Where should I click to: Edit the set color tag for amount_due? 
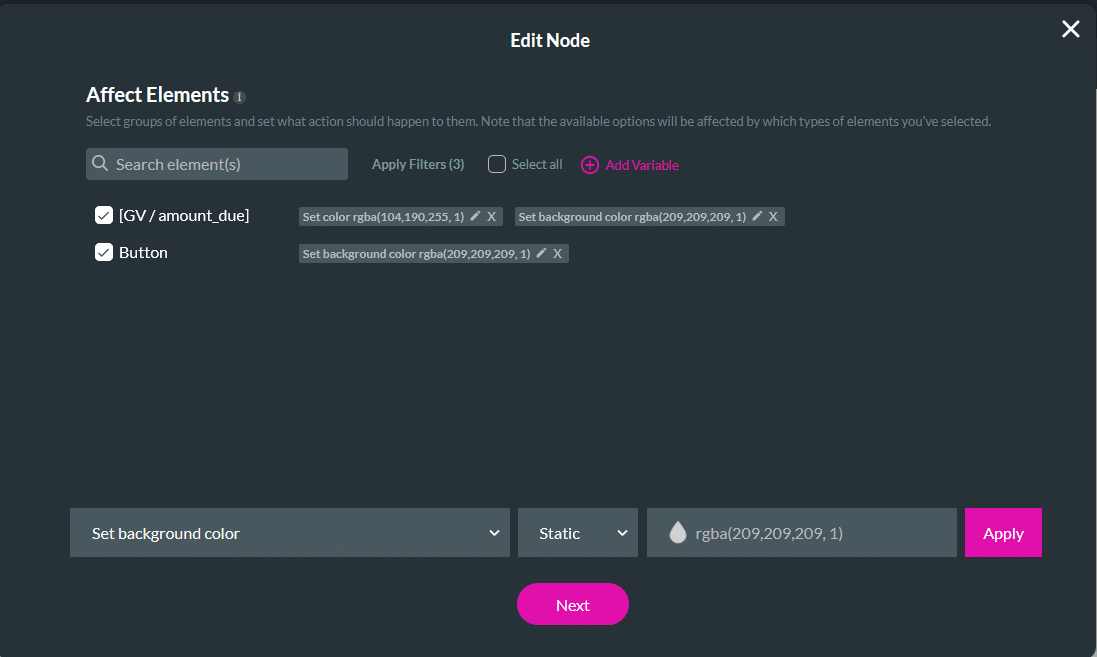tap(474, 216)
